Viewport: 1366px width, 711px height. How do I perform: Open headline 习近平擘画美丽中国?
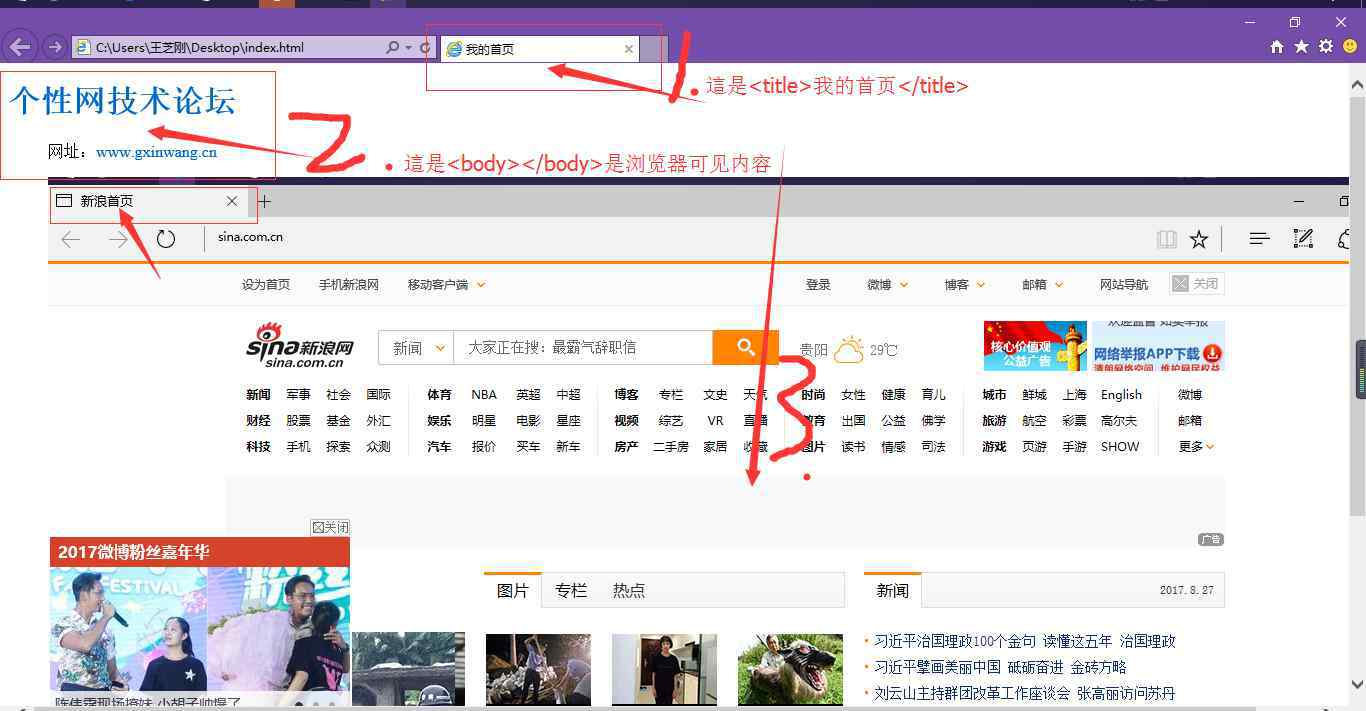coord(937,667)
